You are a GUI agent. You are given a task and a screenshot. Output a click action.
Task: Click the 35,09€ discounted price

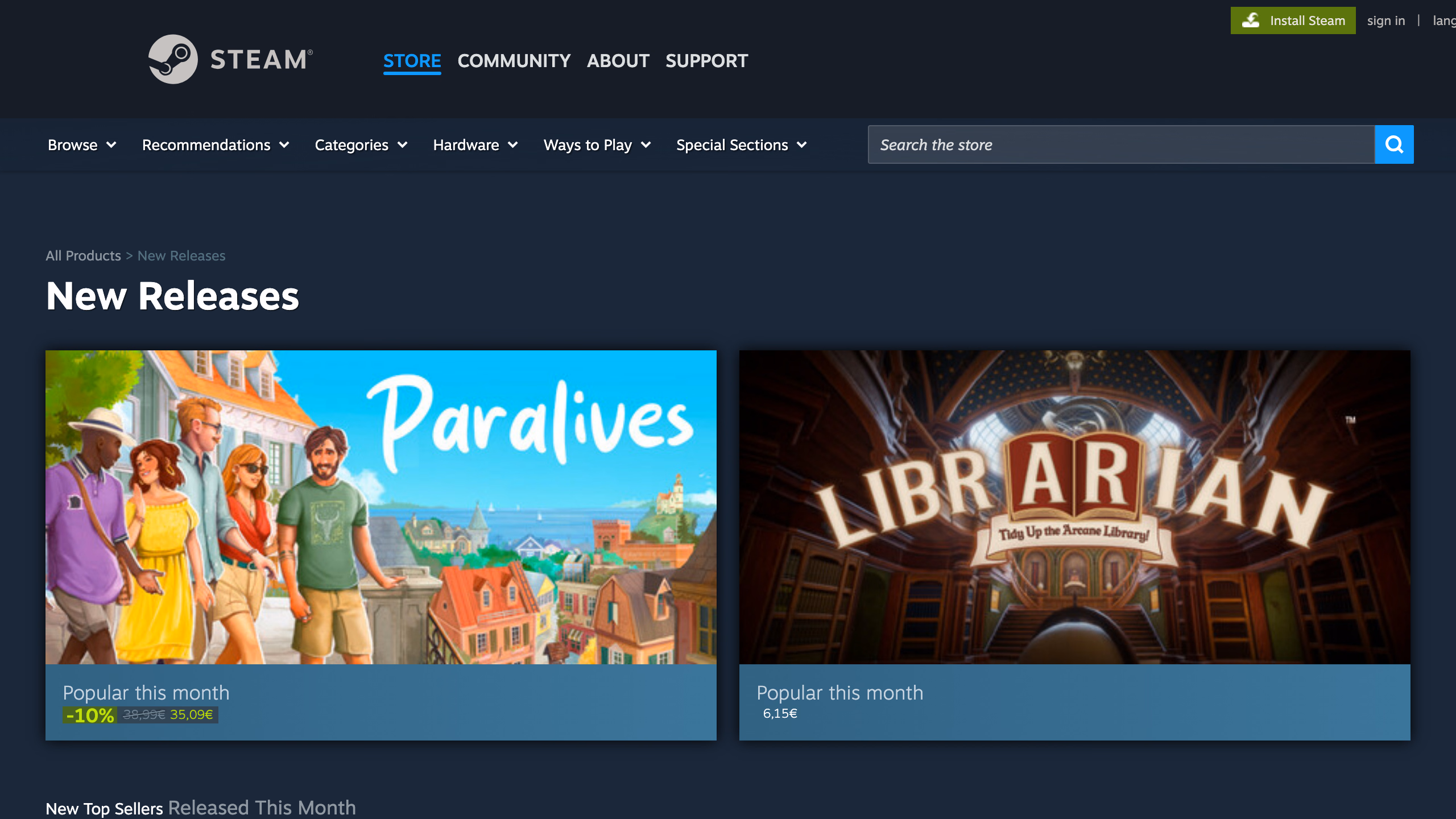pyautogui.click(x=192, y=714)
